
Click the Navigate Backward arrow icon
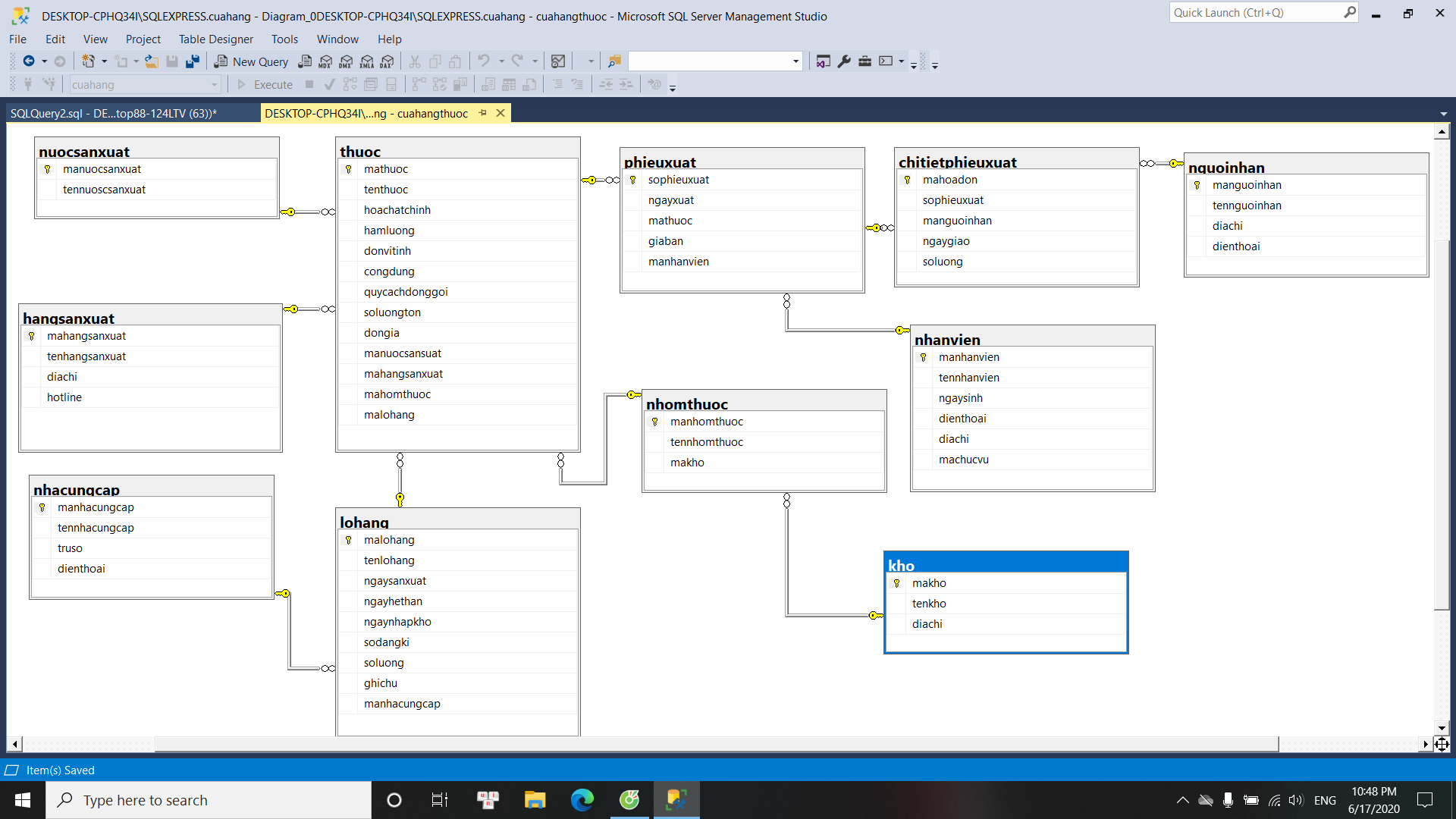(x=29, y=61)
